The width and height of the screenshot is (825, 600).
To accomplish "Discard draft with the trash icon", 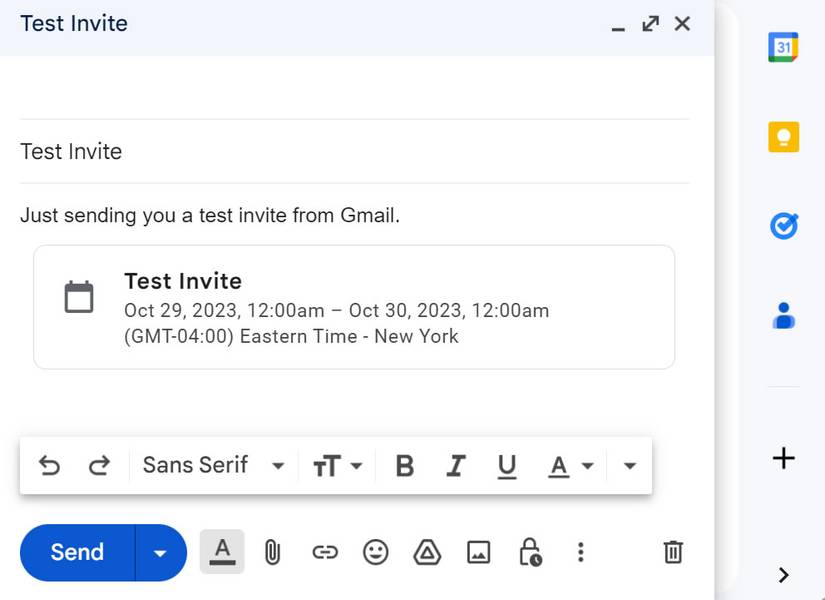I will click(x=674, y=552).
